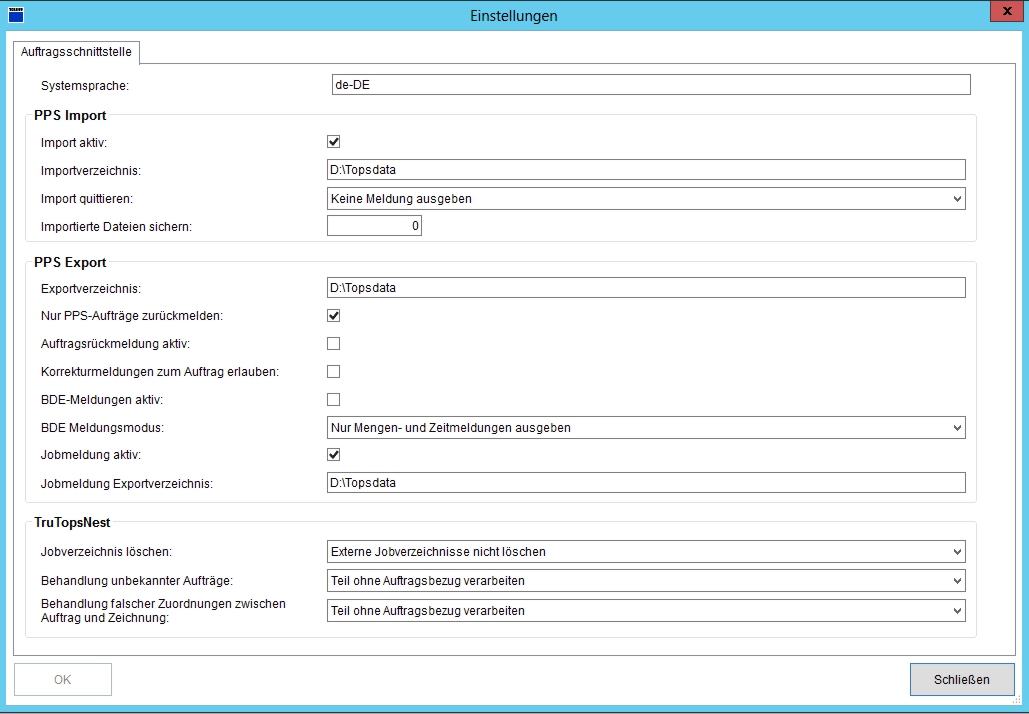Click the application icon in title bar

pyautogui.click(x=15, y=15)
